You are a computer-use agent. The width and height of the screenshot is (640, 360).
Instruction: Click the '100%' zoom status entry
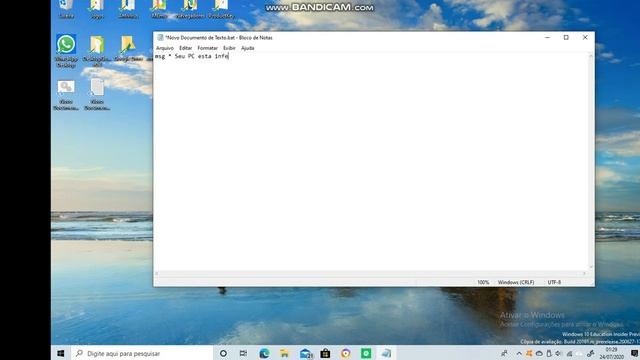click(x=483, y=282)
